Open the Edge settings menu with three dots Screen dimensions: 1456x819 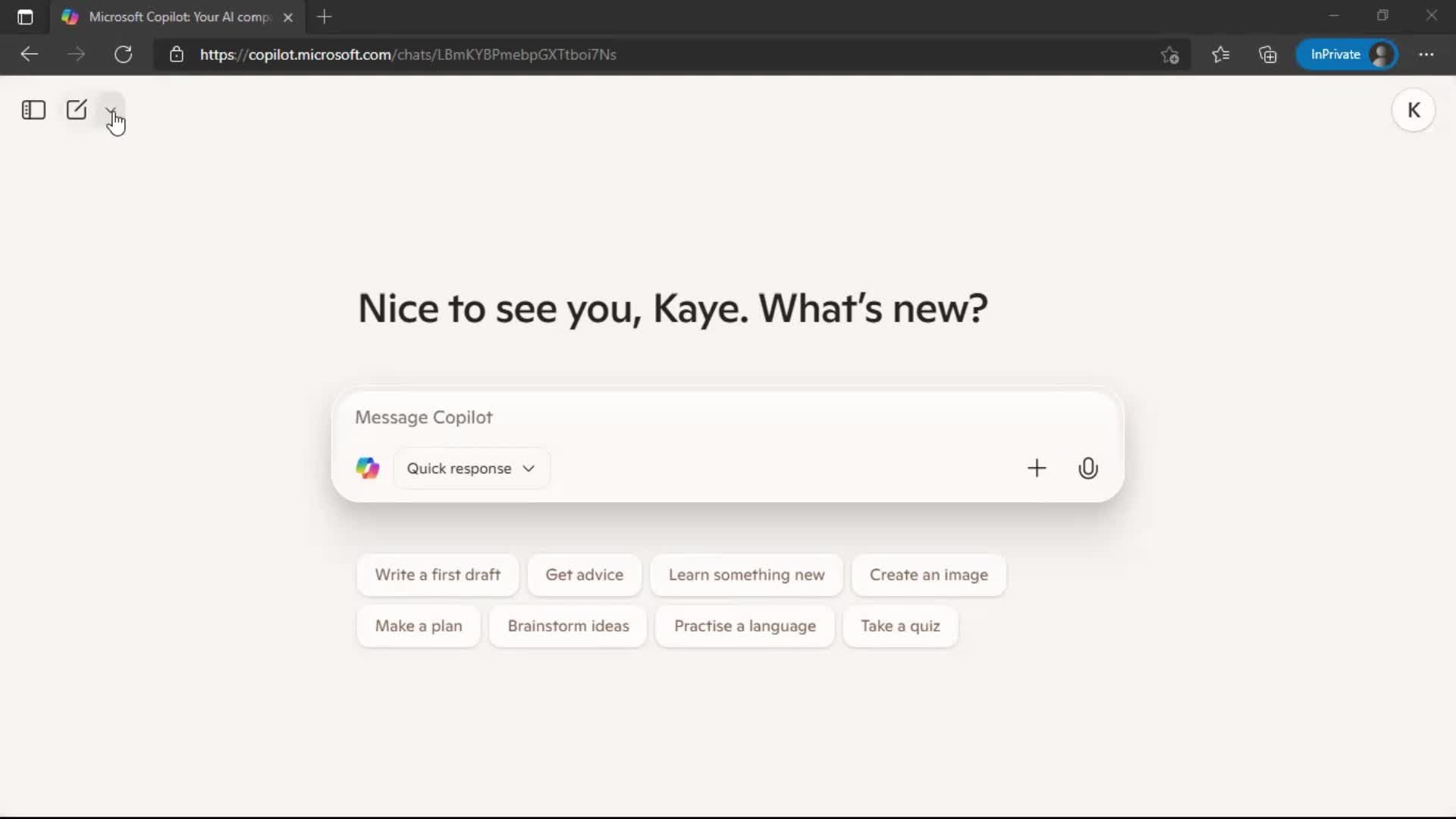[x=1428, y=54]
